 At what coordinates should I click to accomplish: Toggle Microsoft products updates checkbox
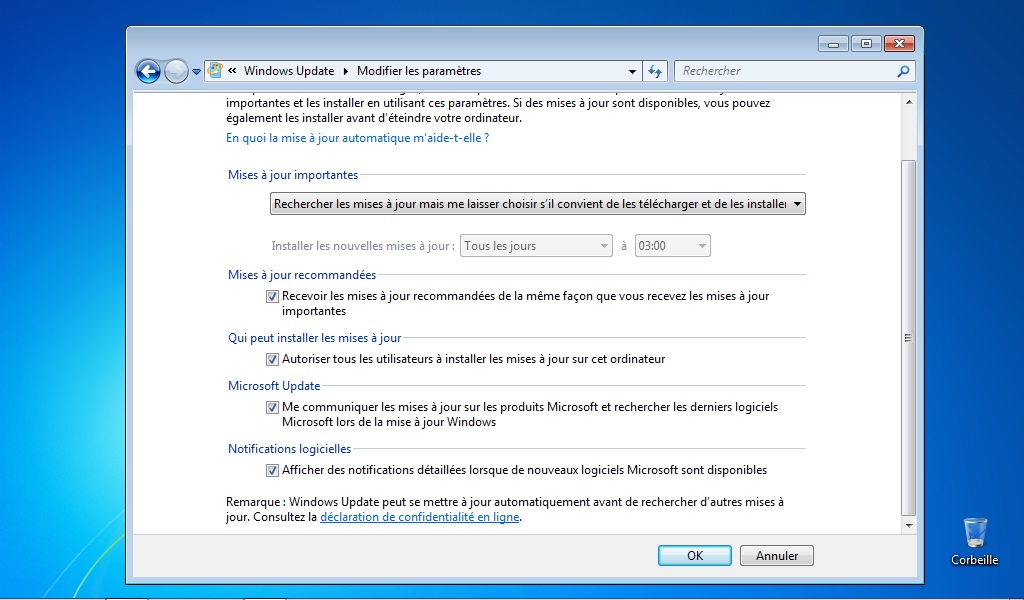point(272,407)
